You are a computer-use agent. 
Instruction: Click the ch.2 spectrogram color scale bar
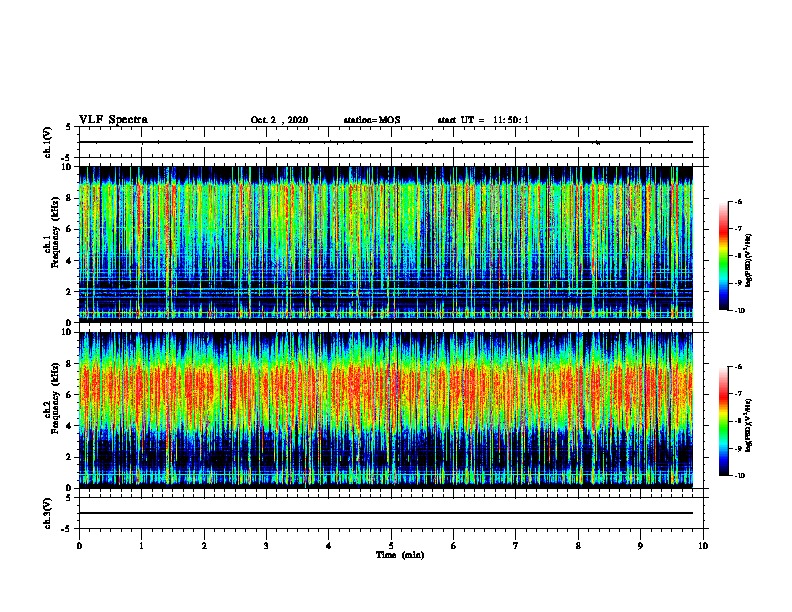(723, 421)
